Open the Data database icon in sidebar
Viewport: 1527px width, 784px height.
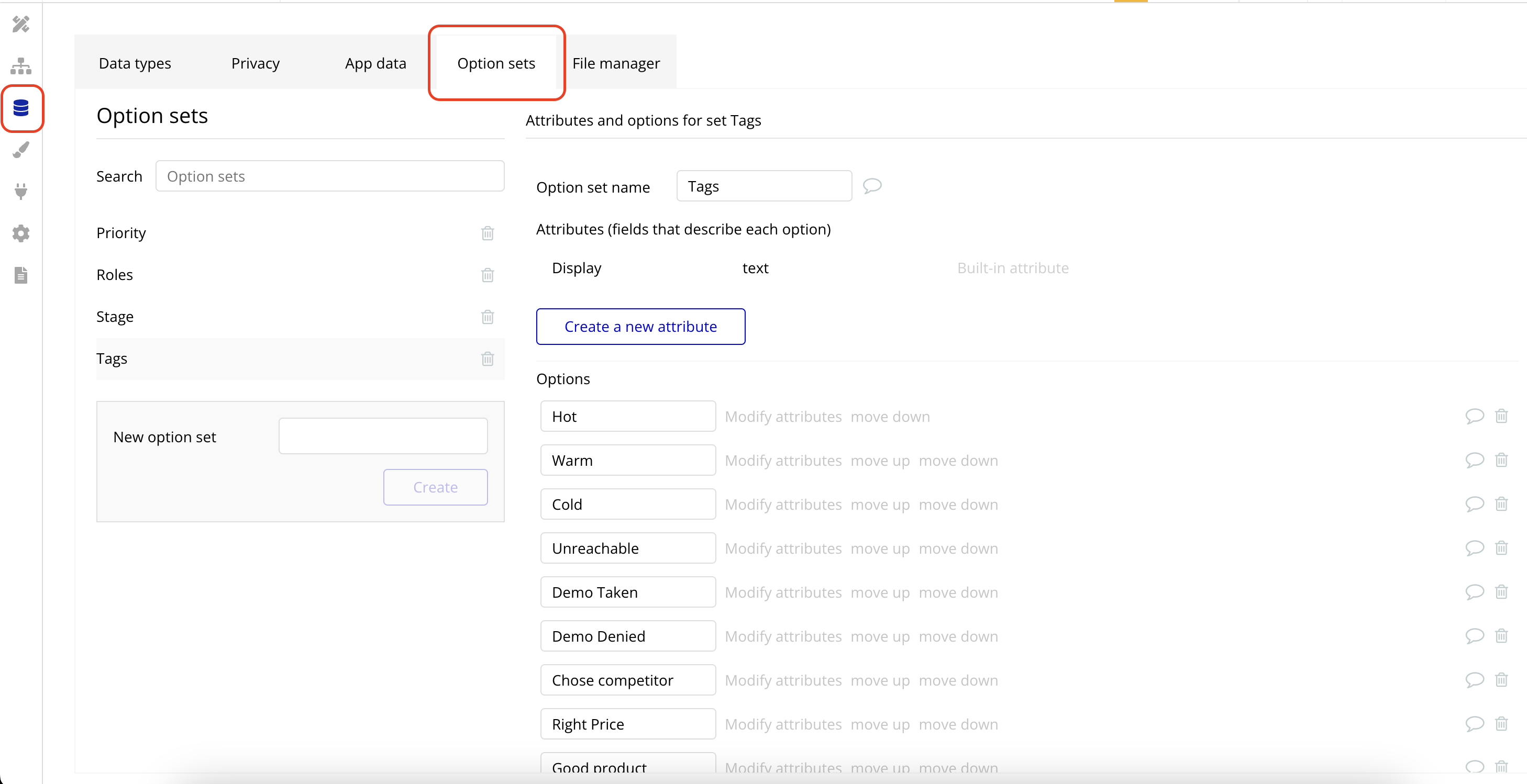coord(21,108)
